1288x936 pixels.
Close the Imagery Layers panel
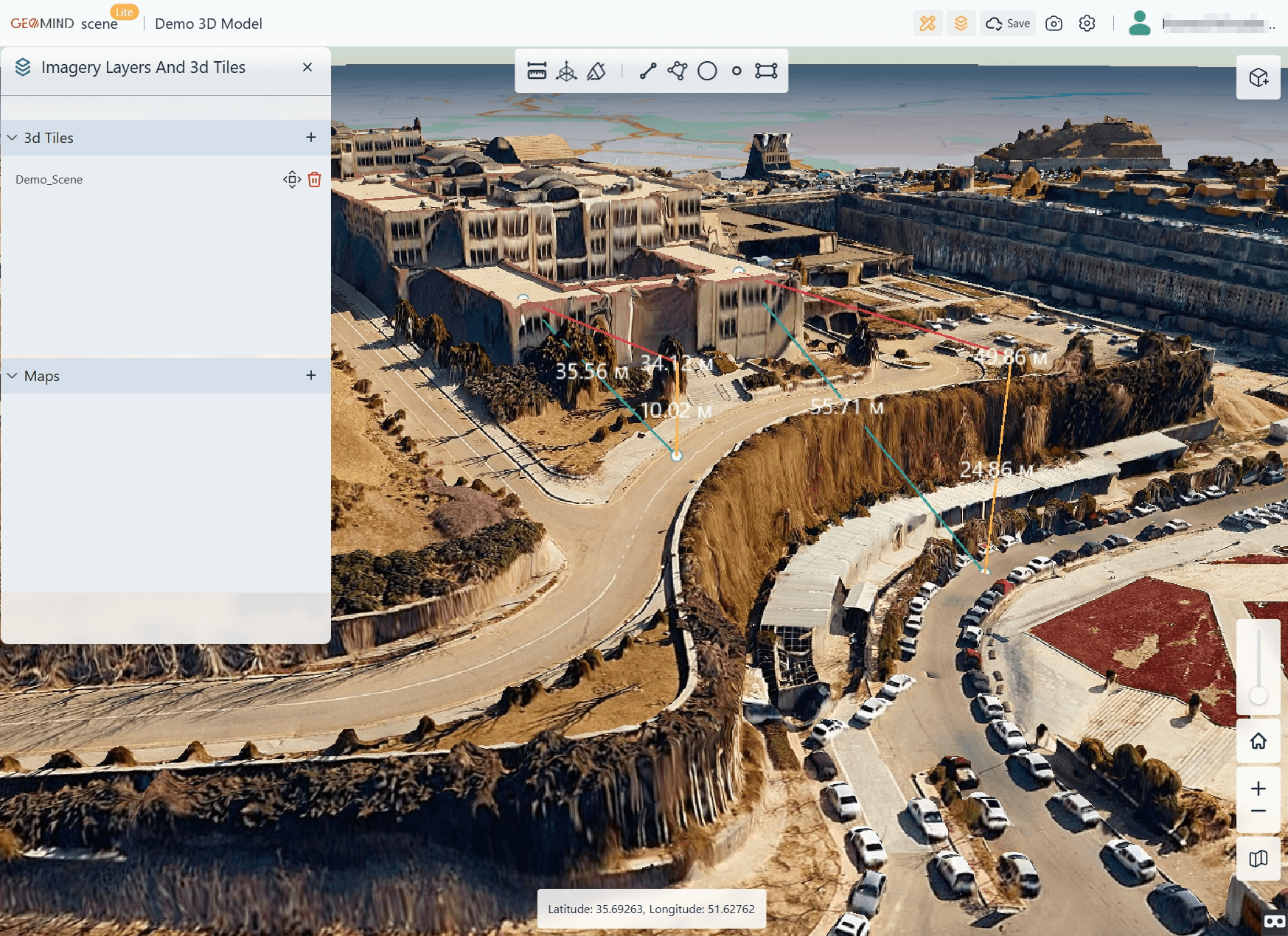[x=307, y=66]
